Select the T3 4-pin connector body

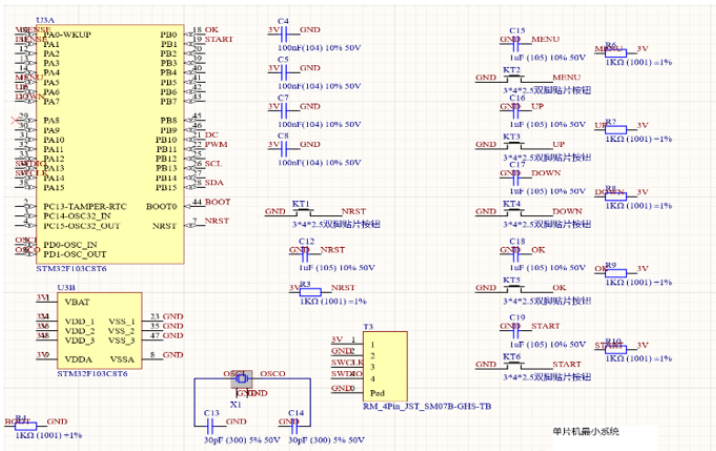(x=385, y=367)
